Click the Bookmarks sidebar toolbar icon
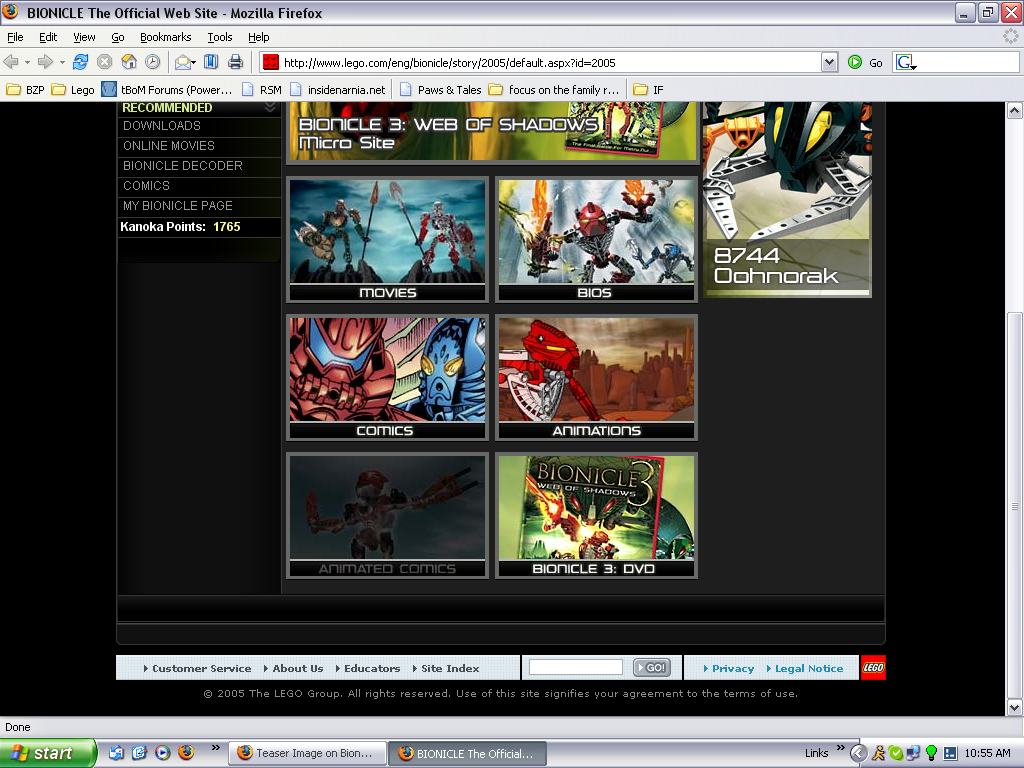Viewport: 1024px width, 768px height. pos(211,62)
